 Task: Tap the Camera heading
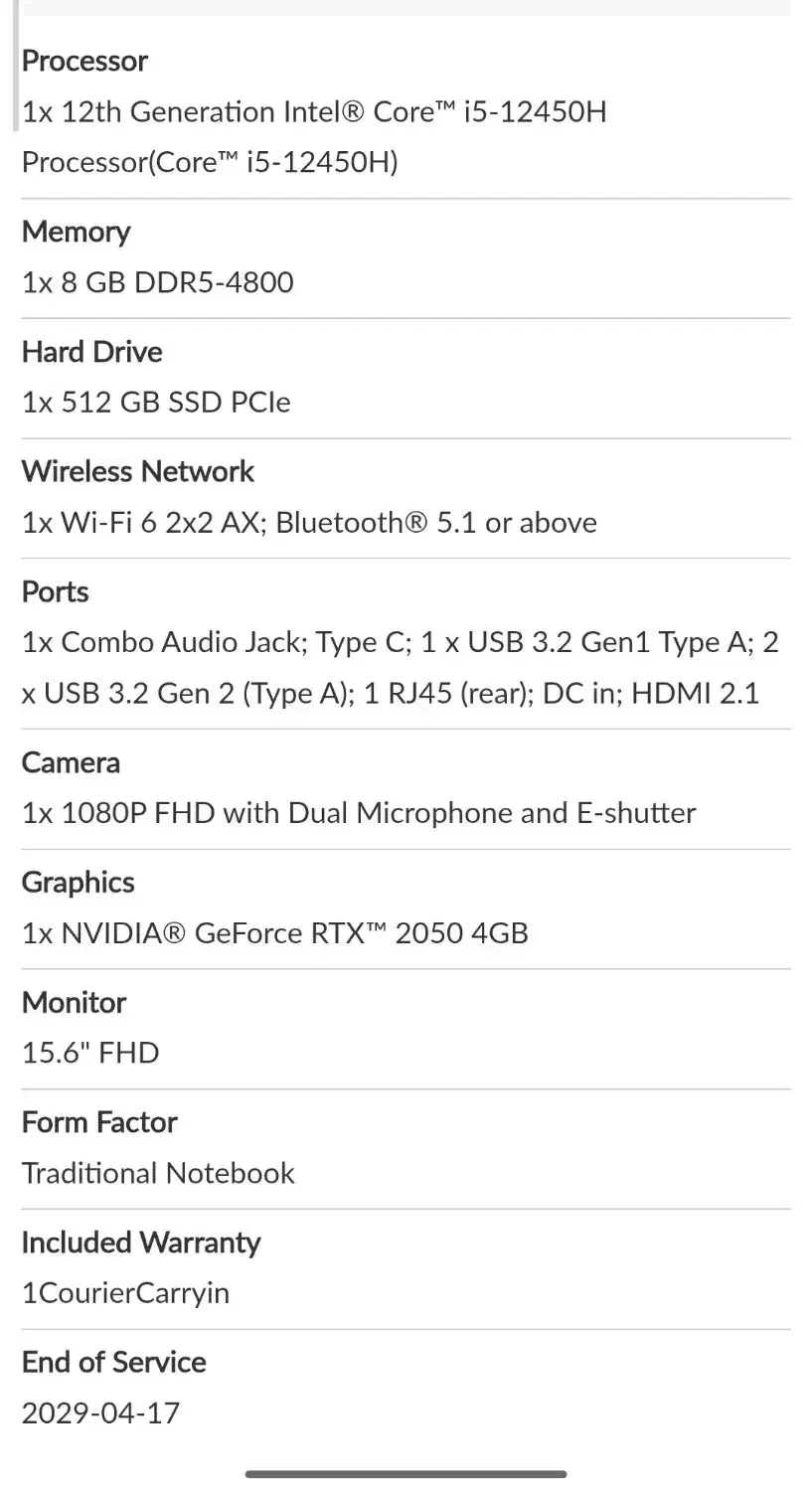[71, 762]
